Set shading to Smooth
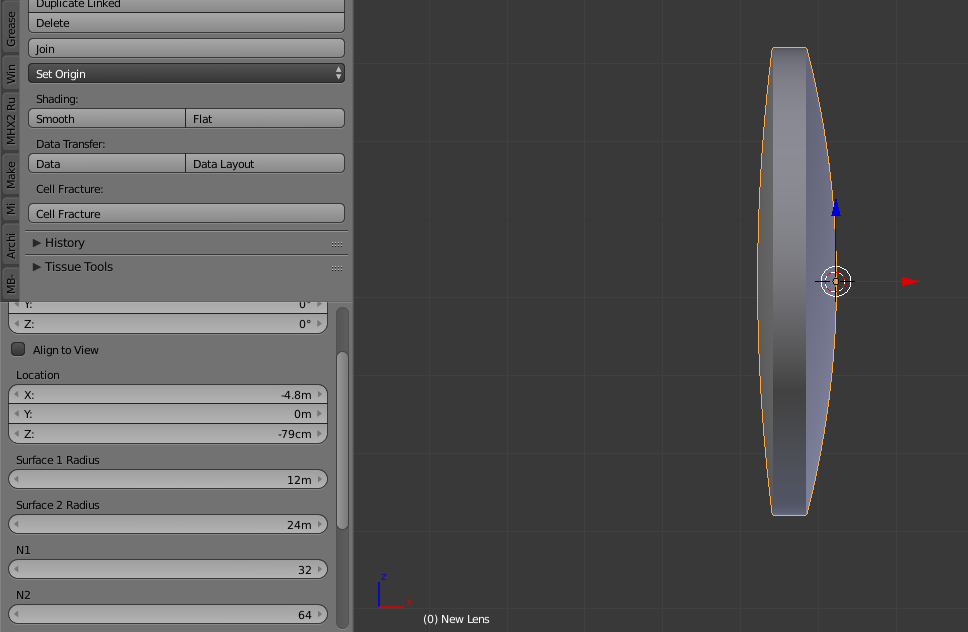The image size is (968, 632). point(107,119)
